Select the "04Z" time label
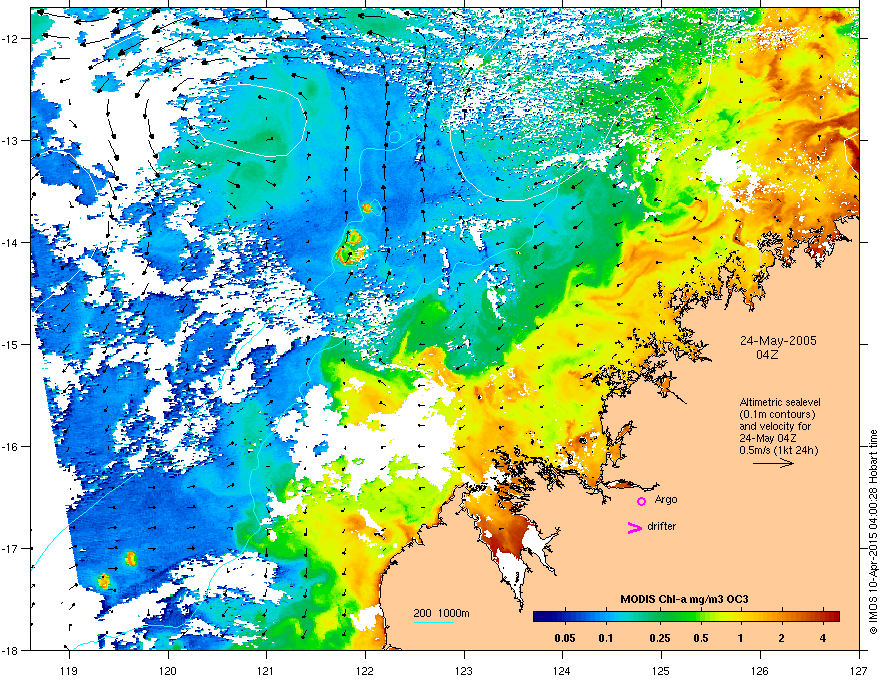The width and height of the screenshot is (880, 680). tap(767, 355)
